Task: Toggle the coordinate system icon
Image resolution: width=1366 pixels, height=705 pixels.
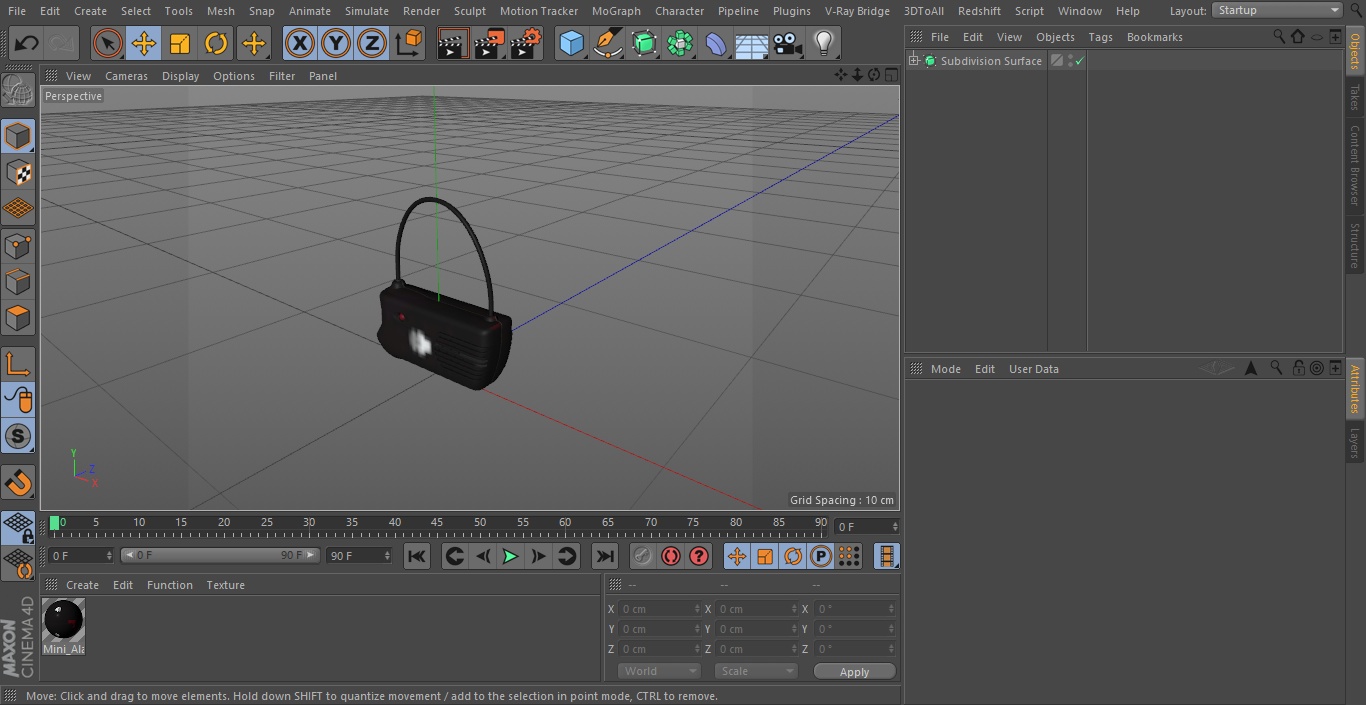Action: [x=408, y=43]
